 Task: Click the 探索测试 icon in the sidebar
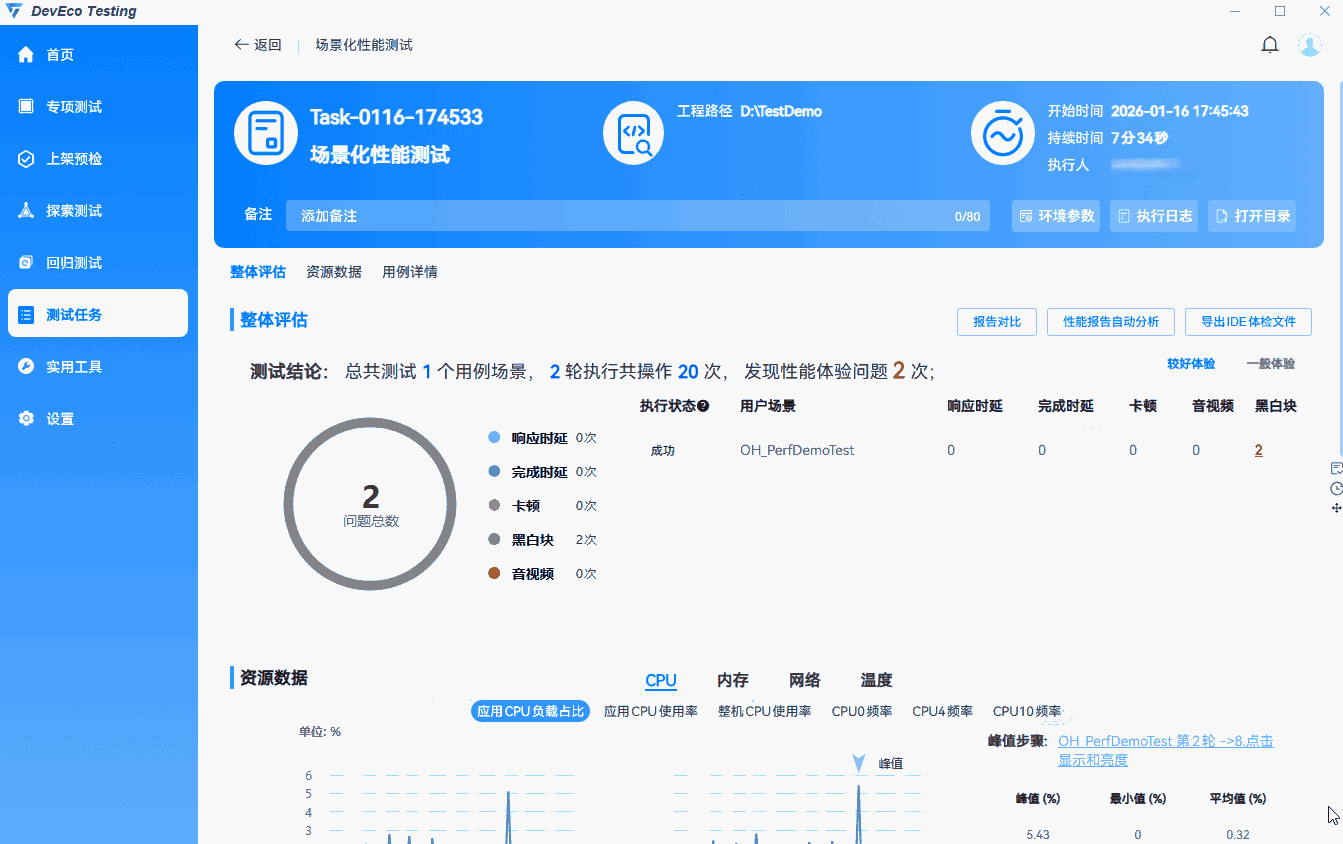pyautogui.click(x=26, y=211)
